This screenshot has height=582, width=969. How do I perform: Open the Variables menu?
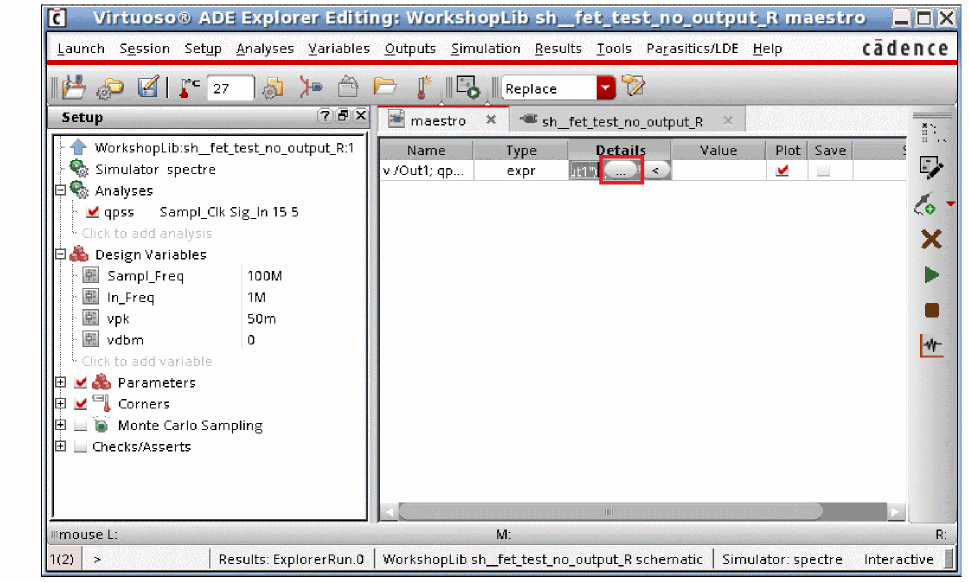339,48
